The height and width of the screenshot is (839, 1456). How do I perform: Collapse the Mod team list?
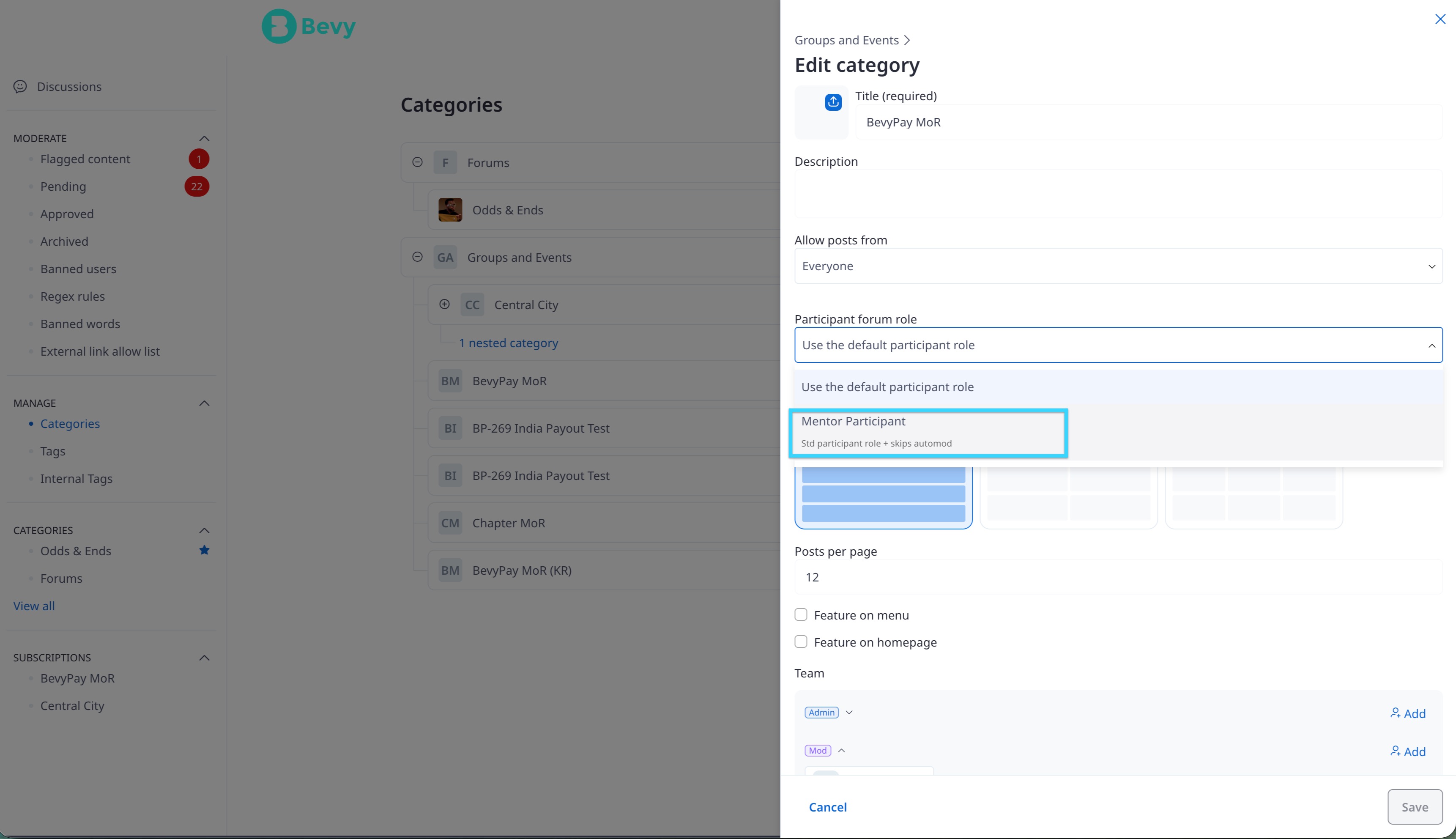[x=841, y=751]
